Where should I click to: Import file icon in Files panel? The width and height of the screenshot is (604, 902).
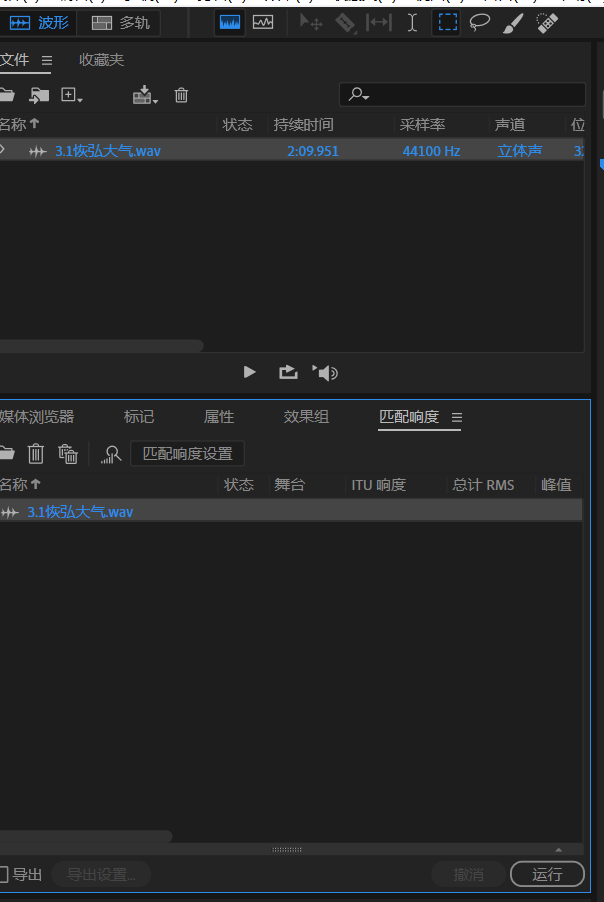click(x=39, y=95)
